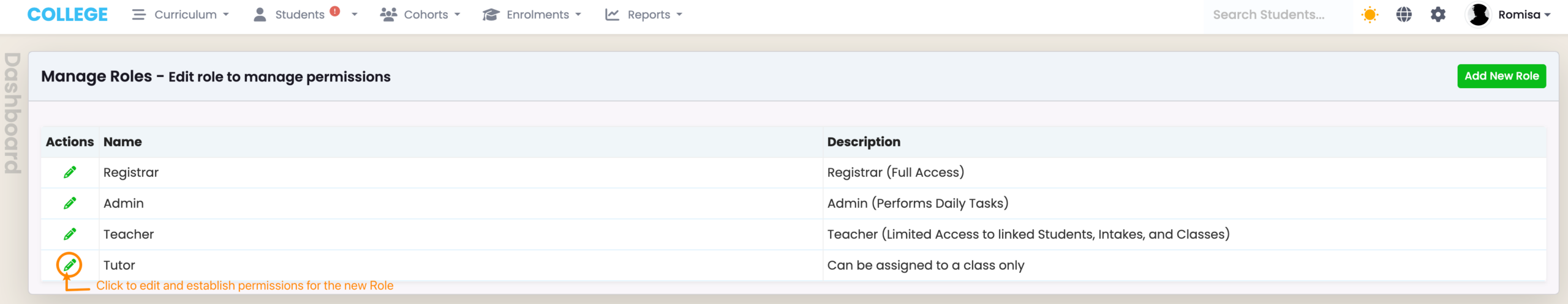1568x304 pixels.
Task: Open the Enrolments menu
Action: pos(532,15)
